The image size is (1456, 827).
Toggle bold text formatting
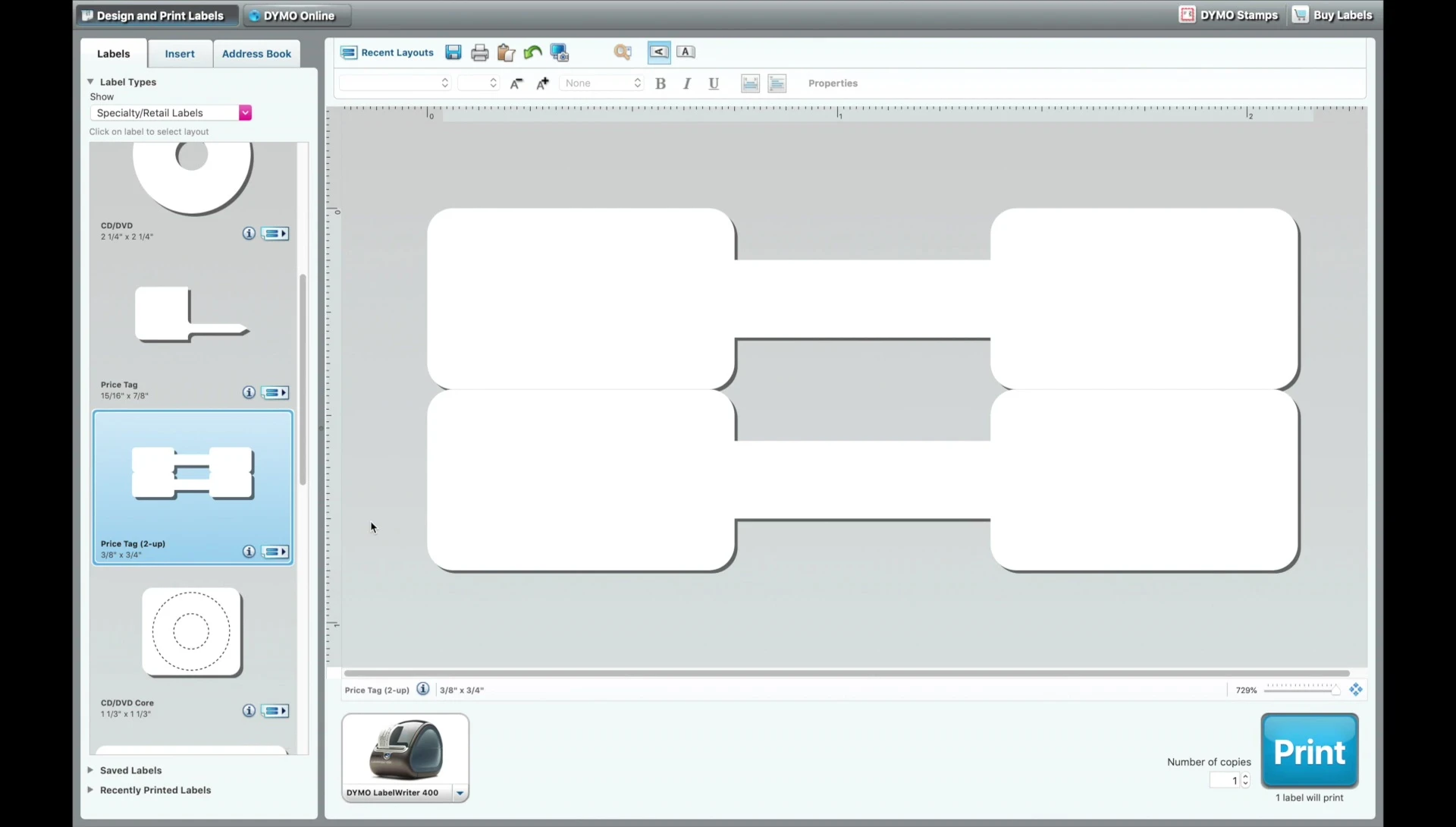click(661, 83)
